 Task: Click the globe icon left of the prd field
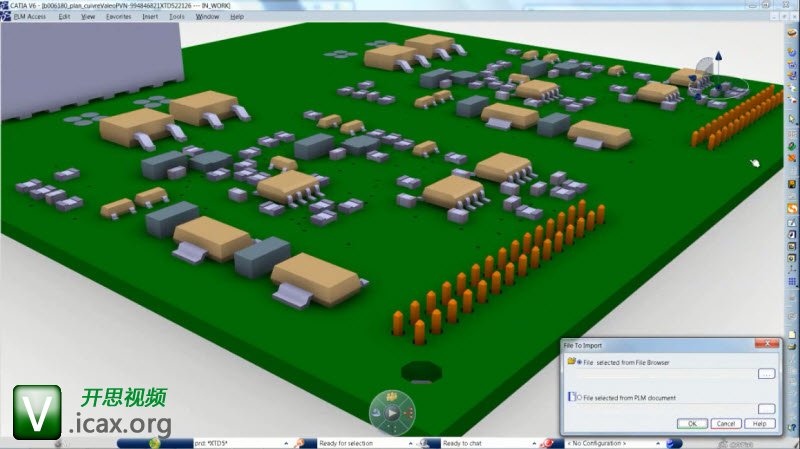(x=155, y=443)
